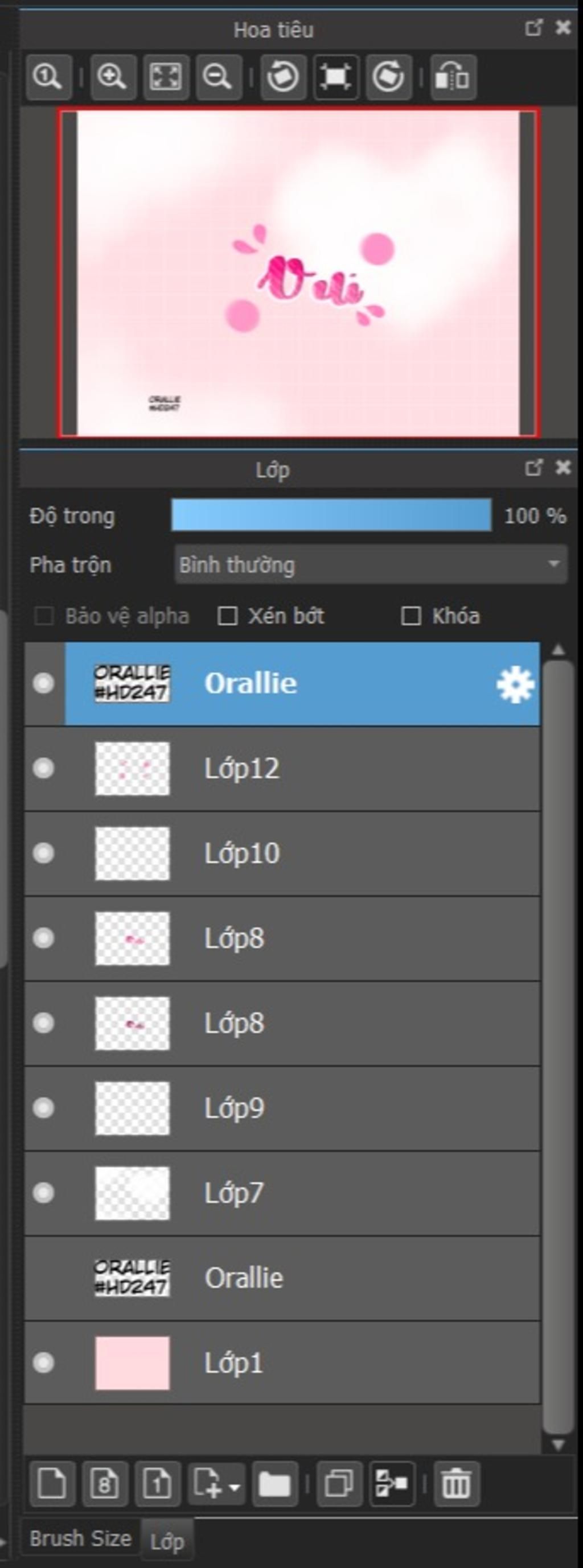Expand the add-layer dropdown arrow
The width and height of the screenshot is (583, 1568).
235,1487
